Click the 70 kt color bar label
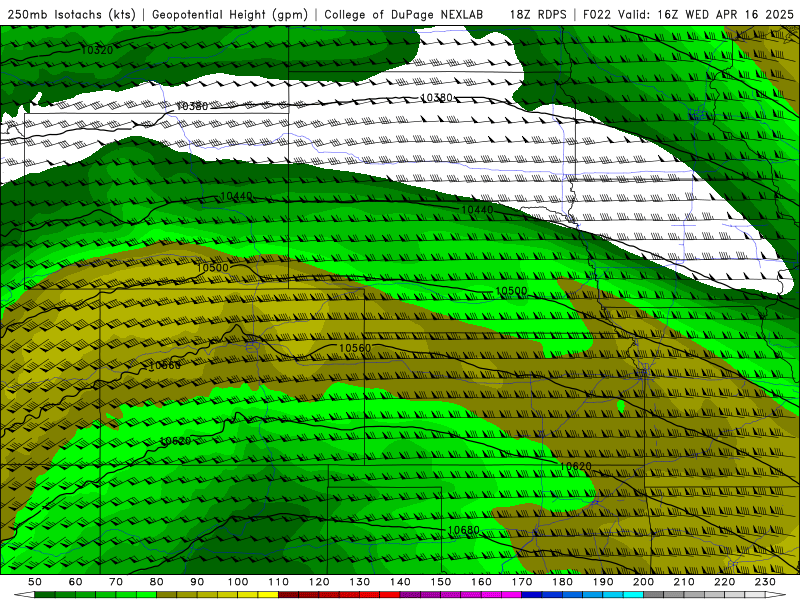The width and height of the screenshot is (800, 600). (x=116, y=582)
